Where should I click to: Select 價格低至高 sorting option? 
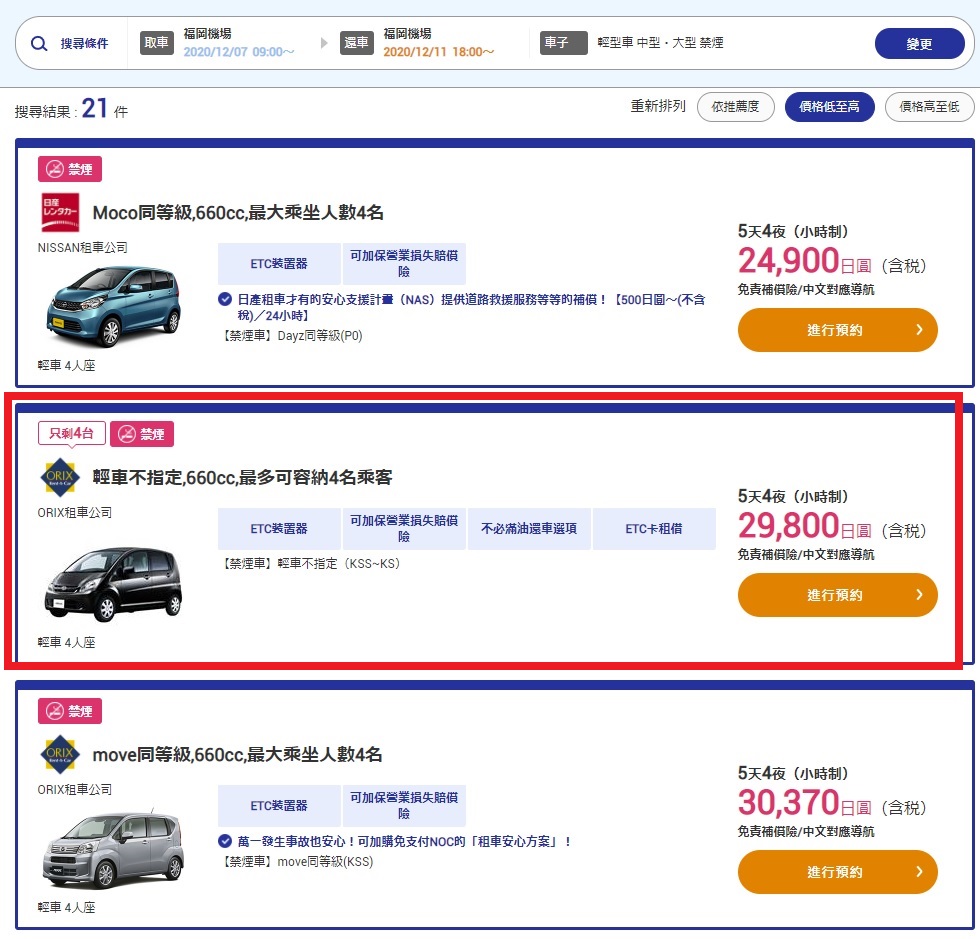point(829,106)
